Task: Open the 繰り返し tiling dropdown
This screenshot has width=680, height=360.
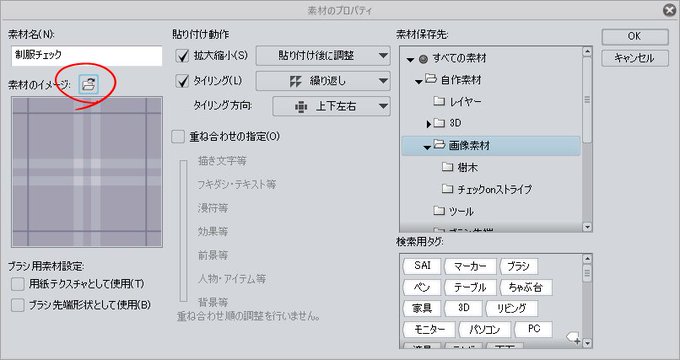Action: point(323,81)
